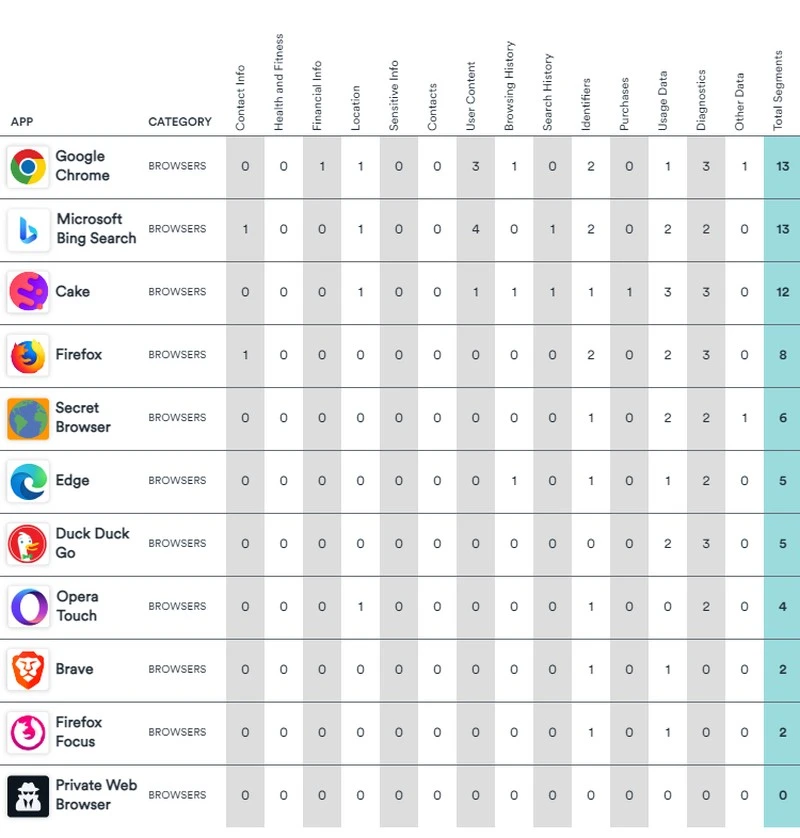Sort by the CATEGORY column header

tap(180, 122)
